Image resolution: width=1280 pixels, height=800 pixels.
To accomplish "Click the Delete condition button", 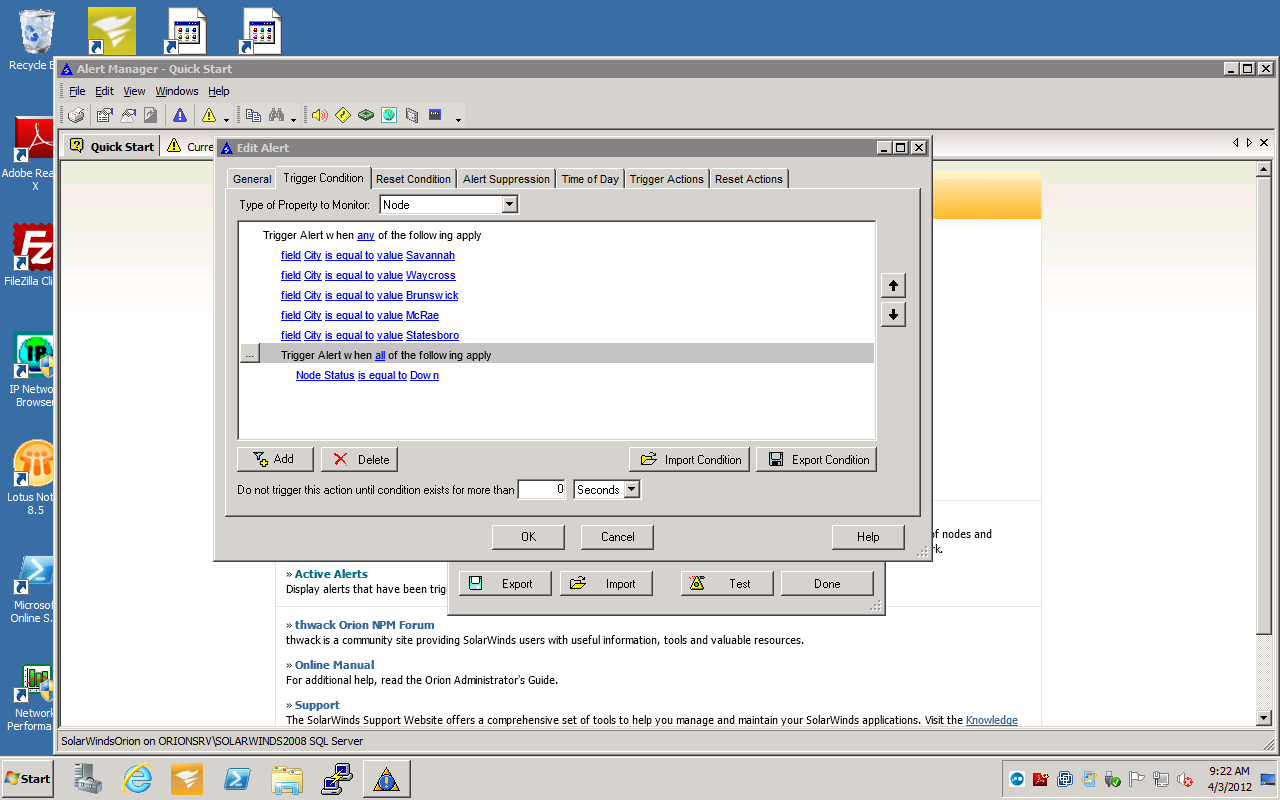I will pyautogui.click(x=359, y=459).
